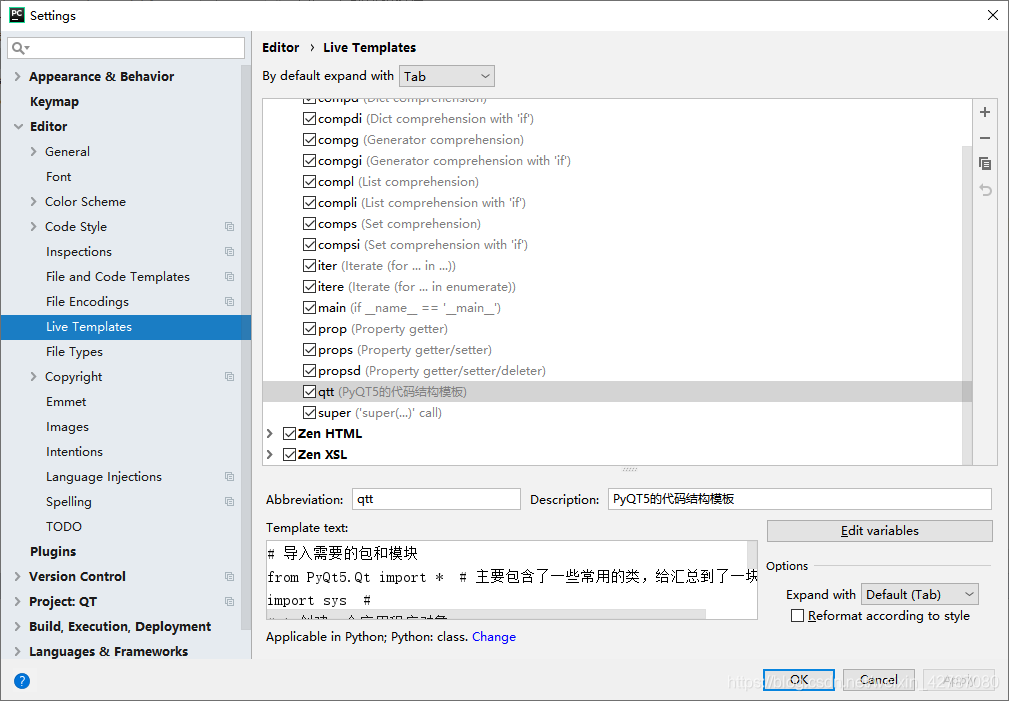This screenshot has height=701, width=1009.
Task: Click project-level icon beside File and Code Templates
Action: (x=229, y=277)
